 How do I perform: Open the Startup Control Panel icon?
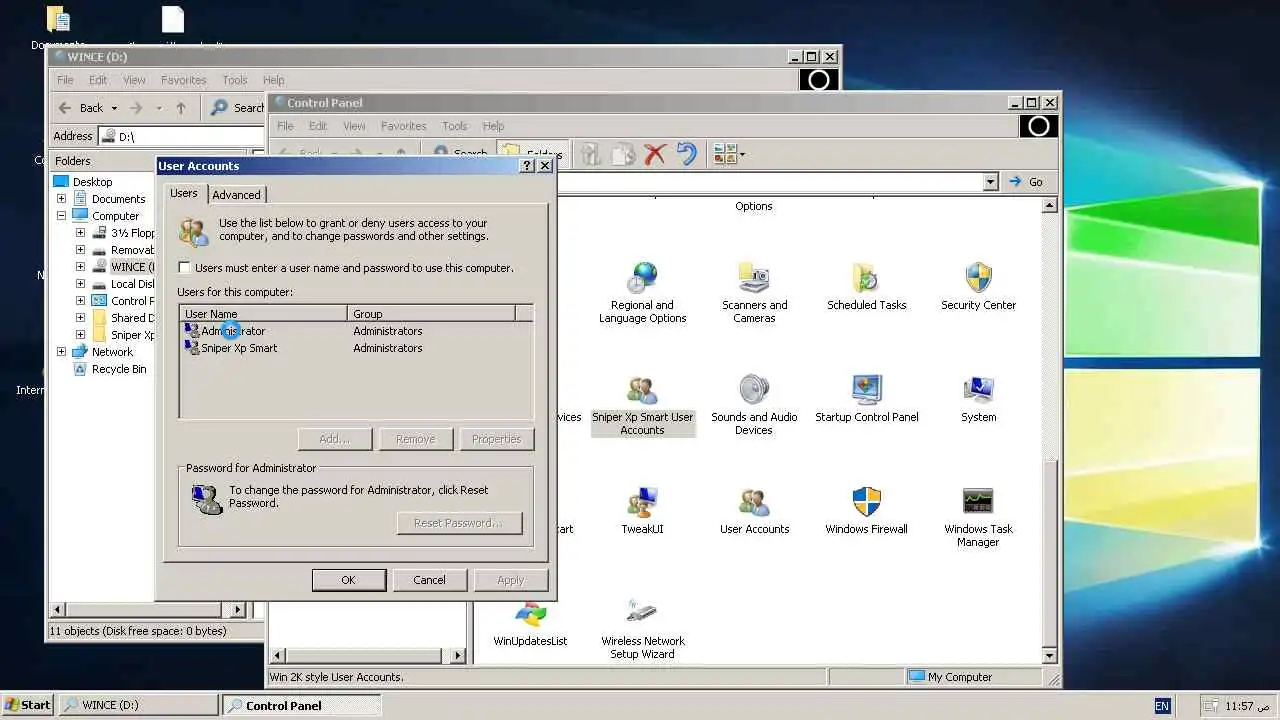point(866,399)
